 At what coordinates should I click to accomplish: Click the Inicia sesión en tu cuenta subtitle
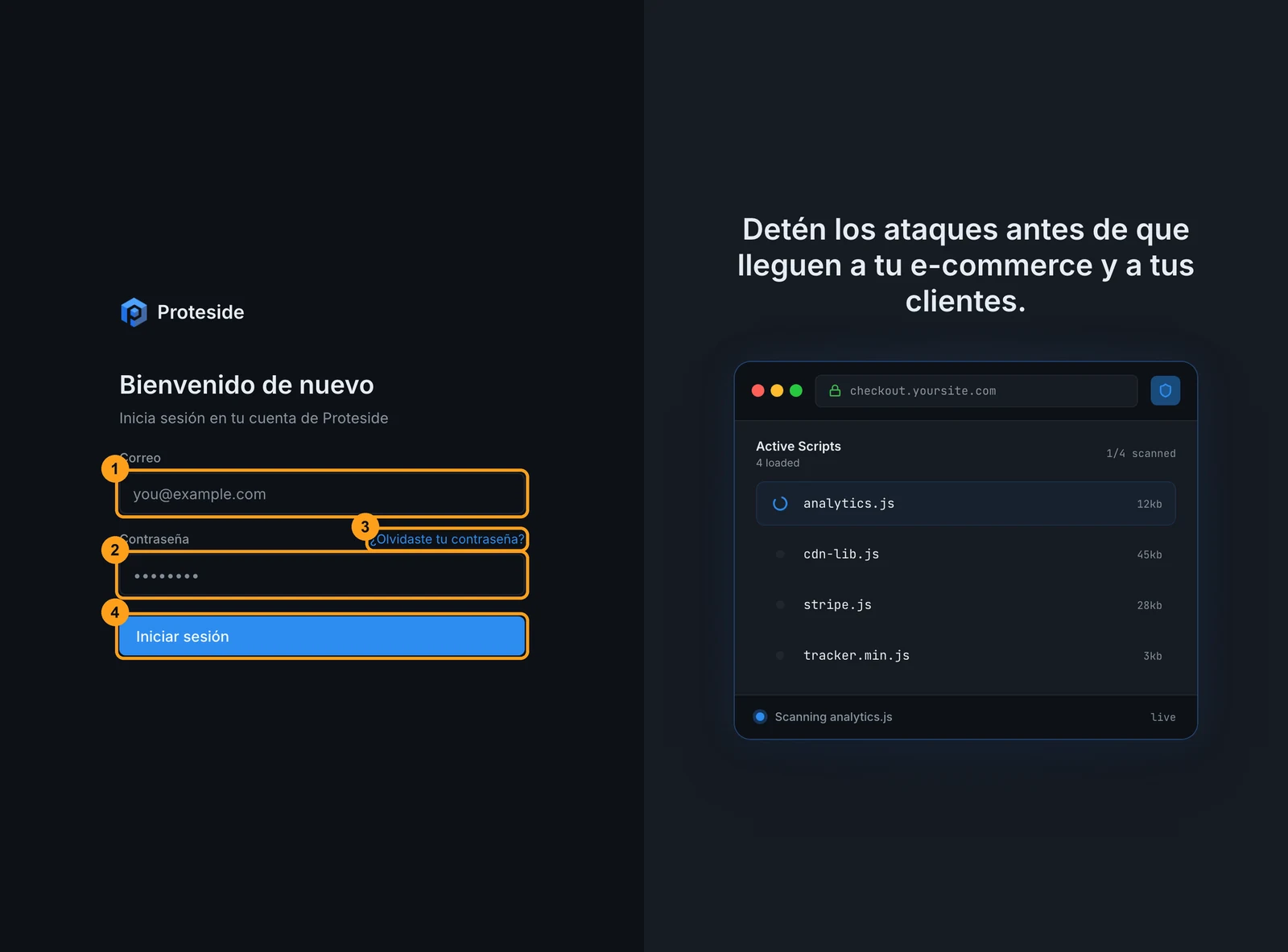coord(254,418)
